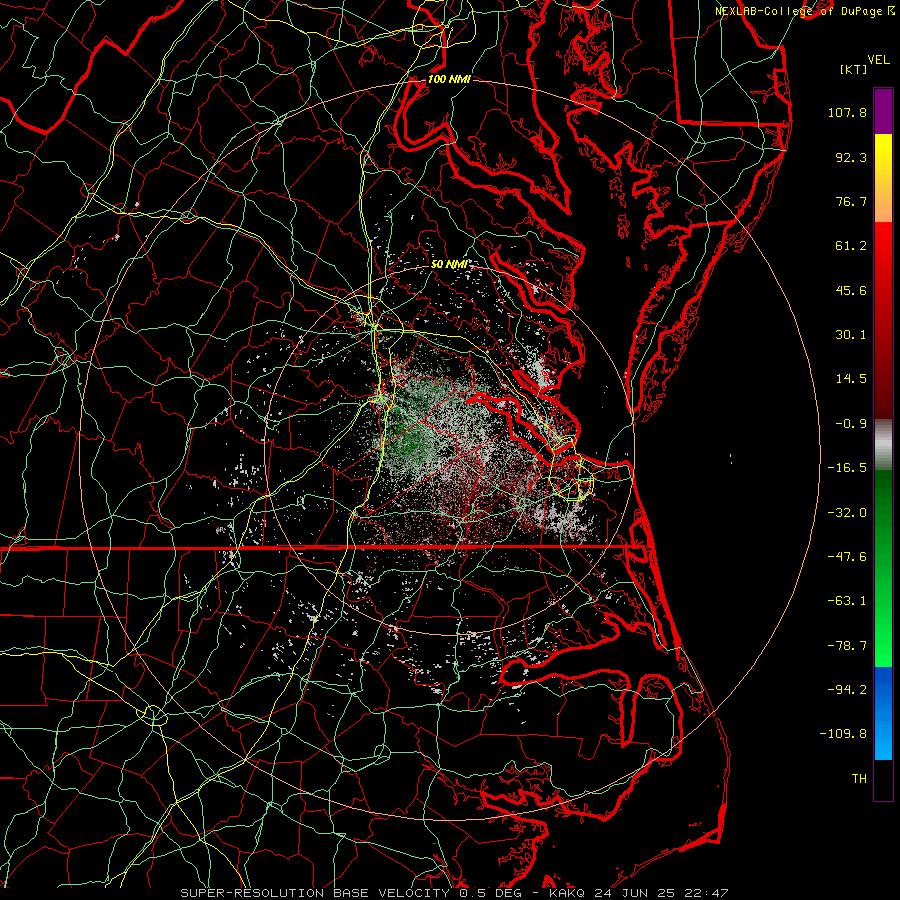The height and width of the screenshot is (900, 900).
Task: Click the -78.7 velocity legend value
Action: point(847,646)
